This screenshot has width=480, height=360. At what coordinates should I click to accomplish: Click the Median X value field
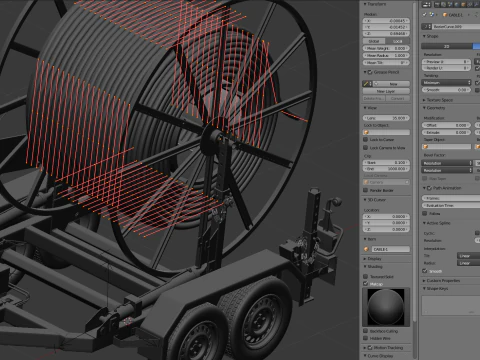(386, 21)
